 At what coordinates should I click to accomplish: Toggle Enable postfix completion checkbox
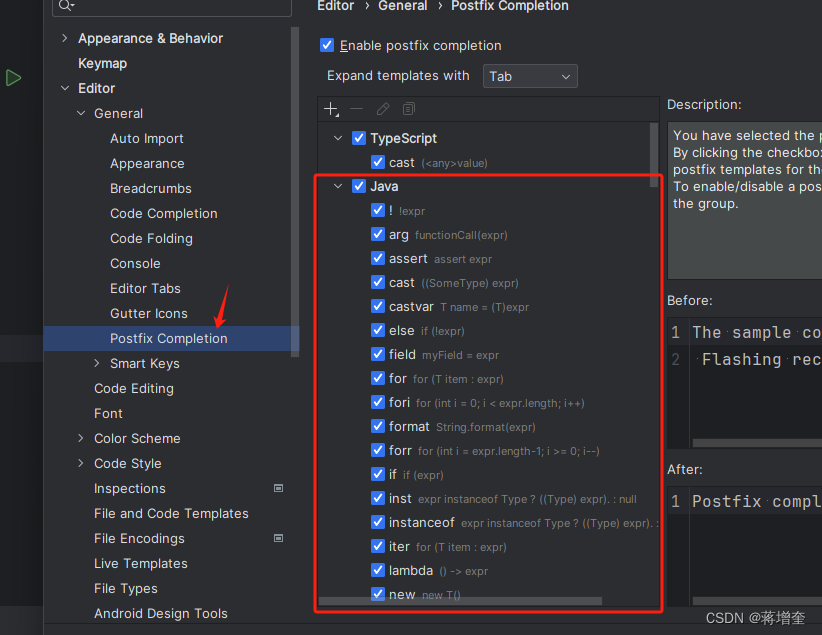pos(327,45)
